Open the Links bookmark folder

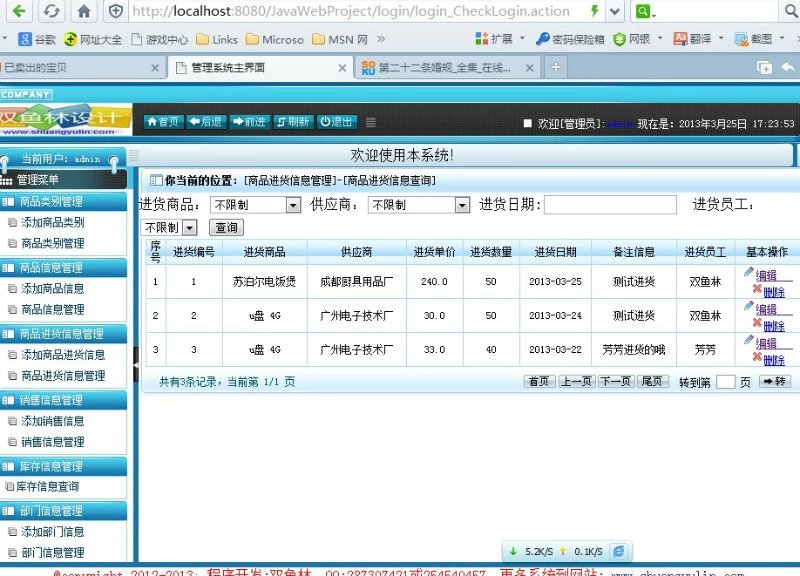pos(217,39)
